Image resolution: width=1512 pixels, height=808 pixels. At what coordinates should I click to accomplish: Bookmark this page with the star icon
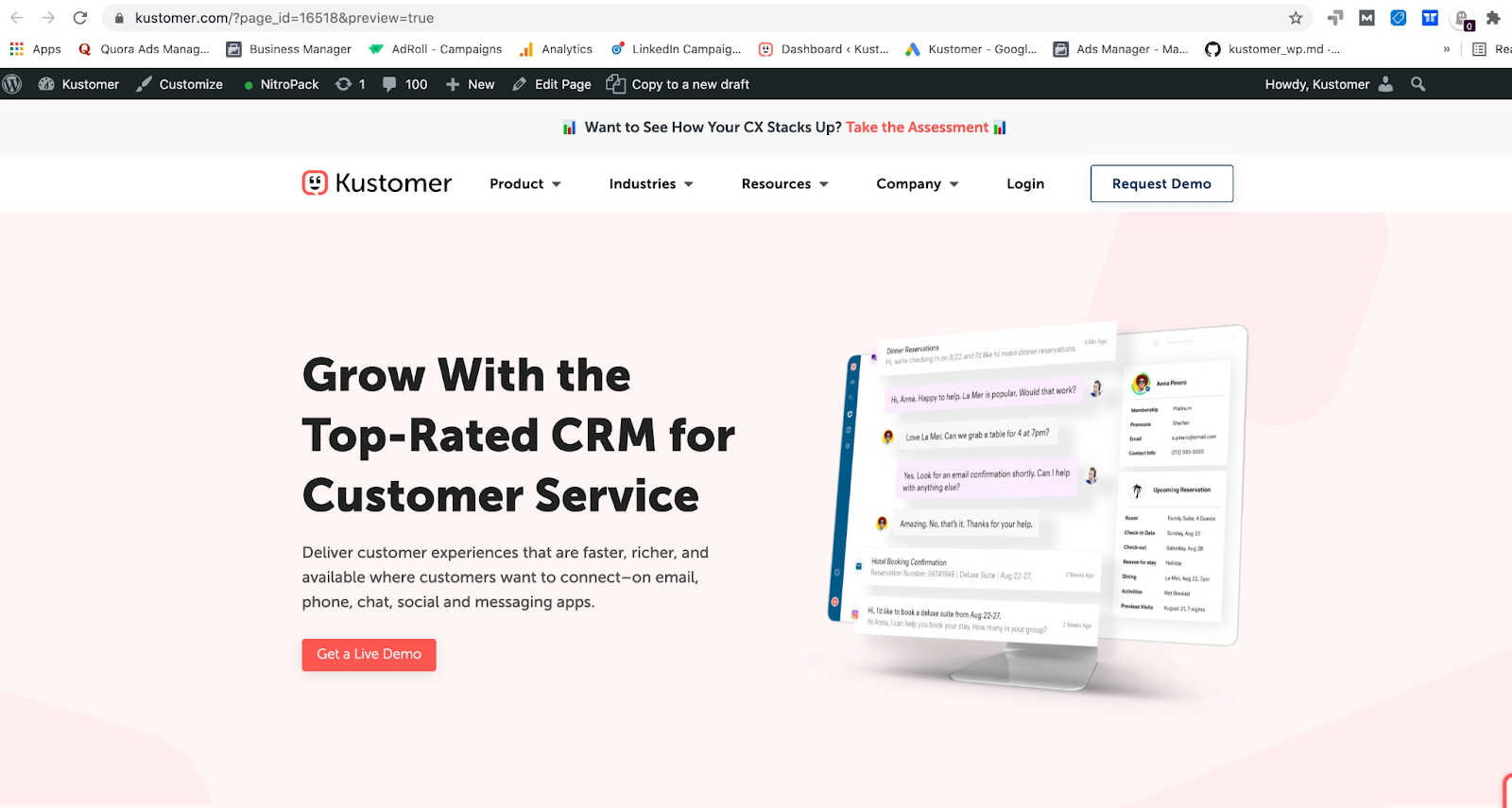(1296, 18)
